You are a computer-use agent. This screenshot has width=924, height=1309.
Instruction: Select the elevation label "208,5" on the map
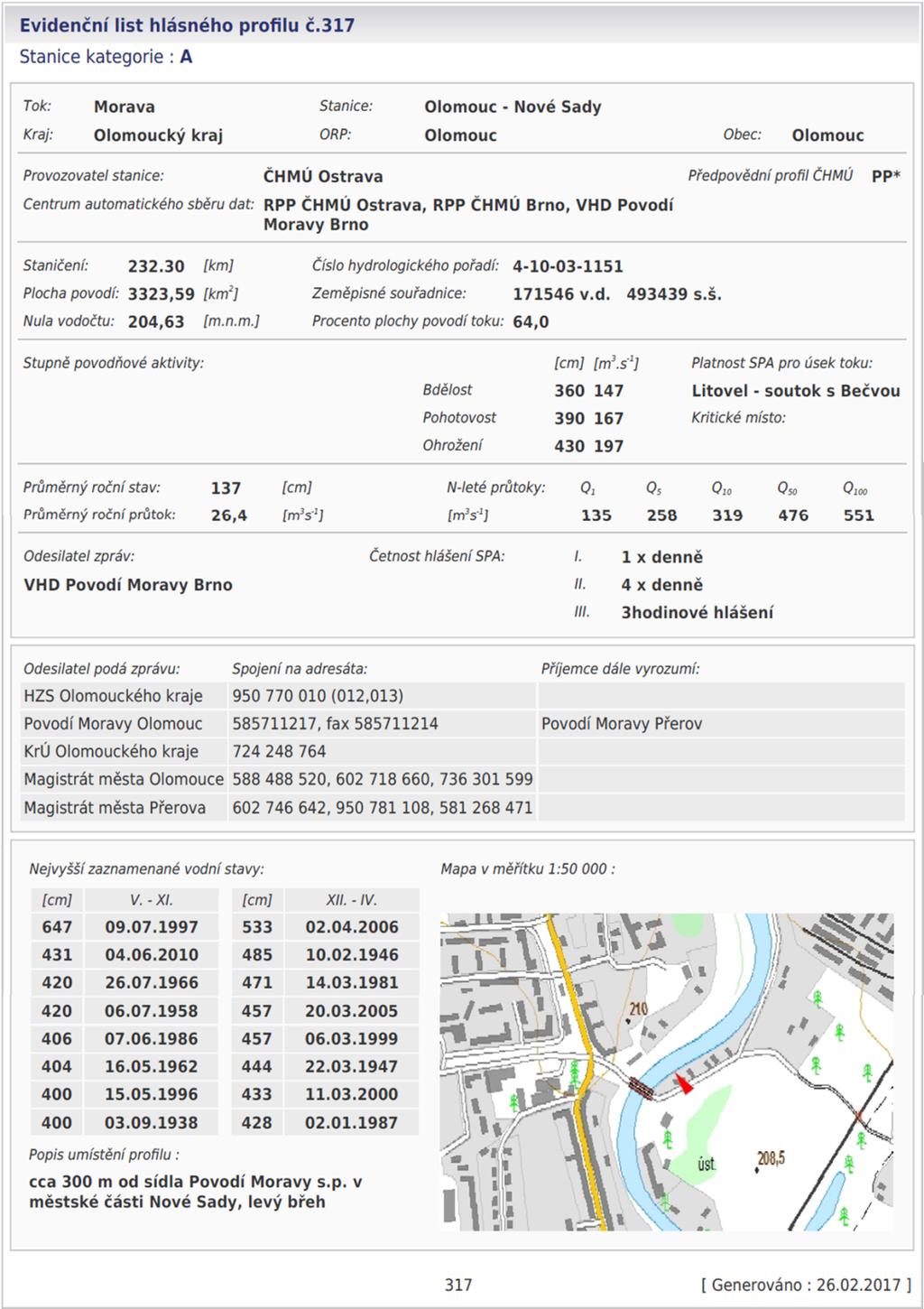tap(772, 1158)
